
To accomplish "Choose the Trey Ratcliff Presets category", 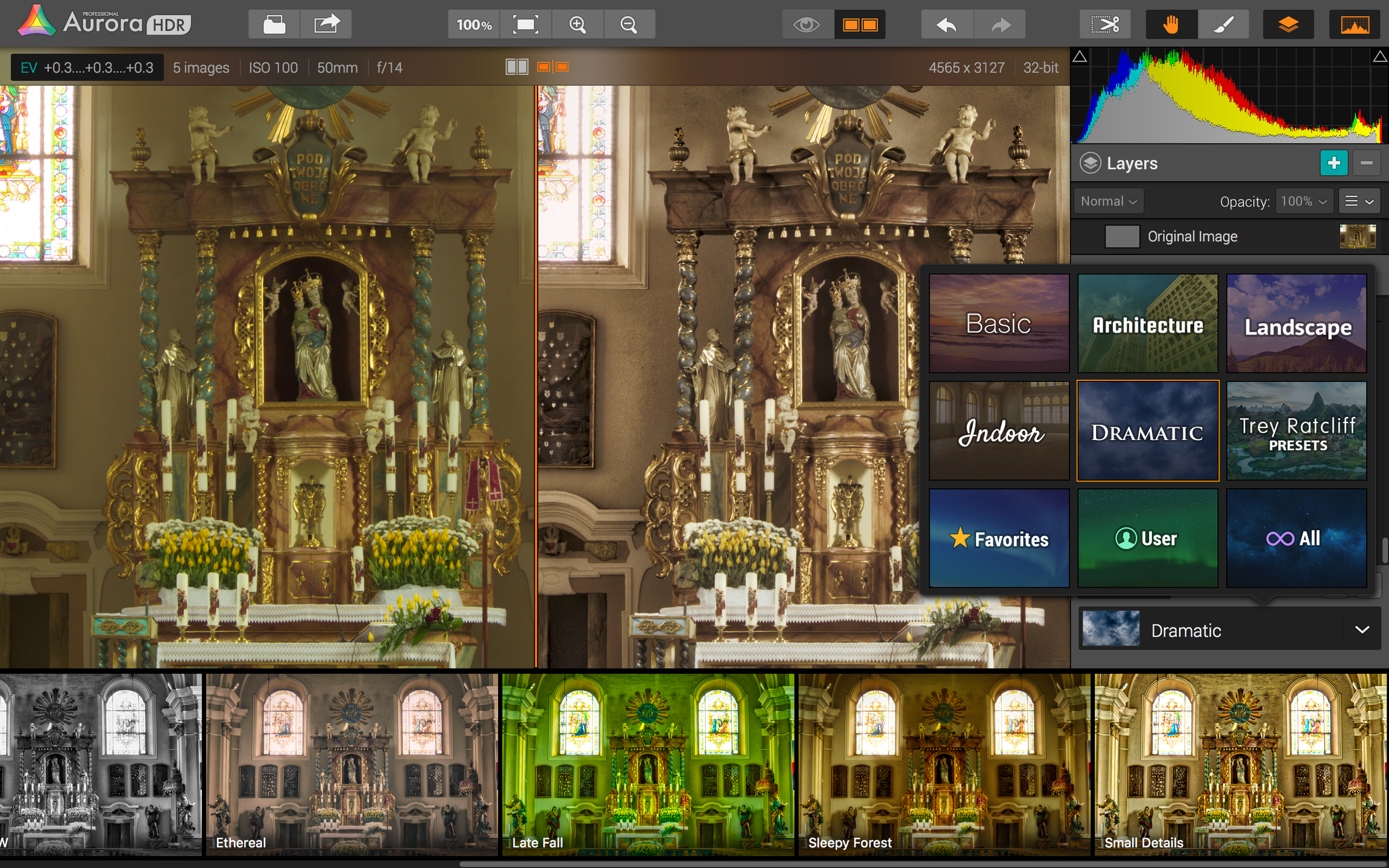I will [1297, 431].
